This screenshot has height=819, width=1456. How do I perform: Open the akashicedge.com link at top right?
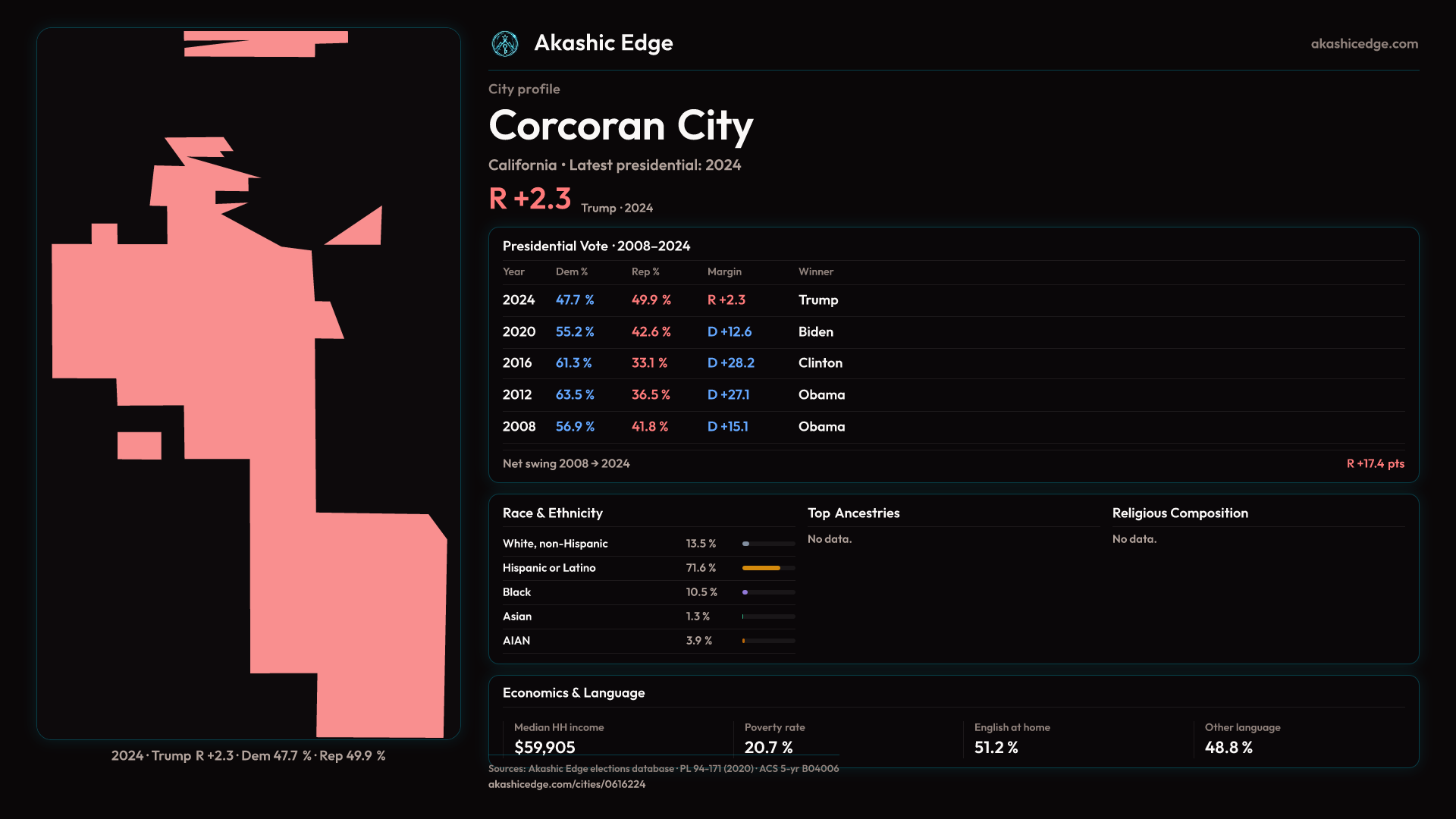1363,44
